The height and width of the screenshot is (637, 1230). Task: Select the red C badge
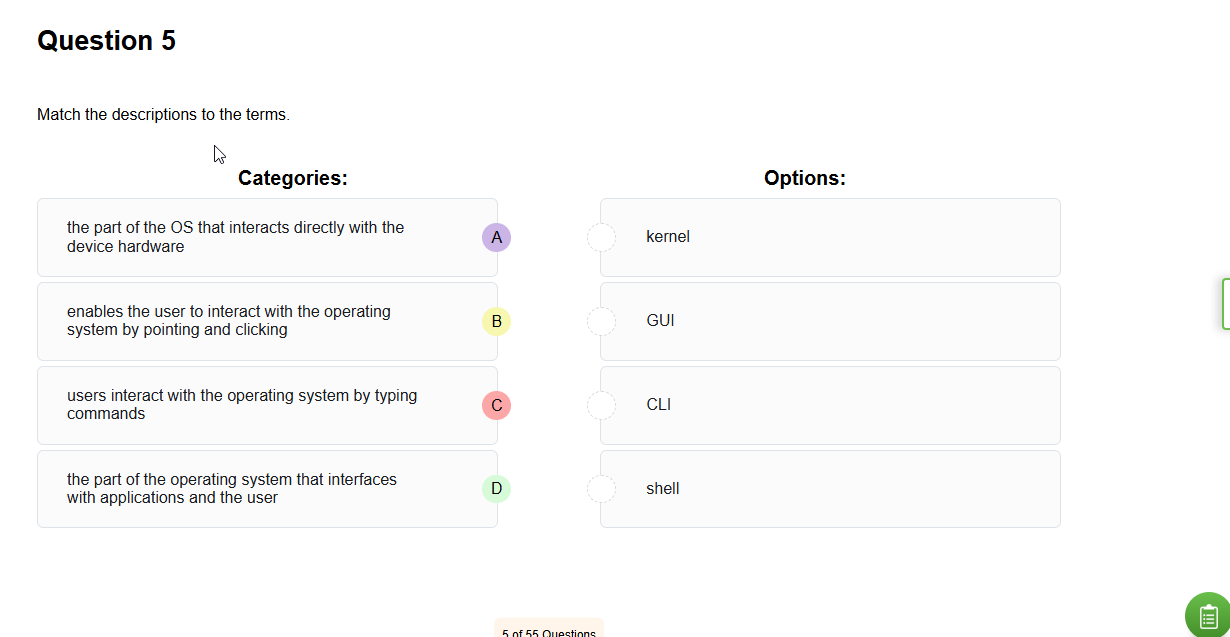pos(496,405)
